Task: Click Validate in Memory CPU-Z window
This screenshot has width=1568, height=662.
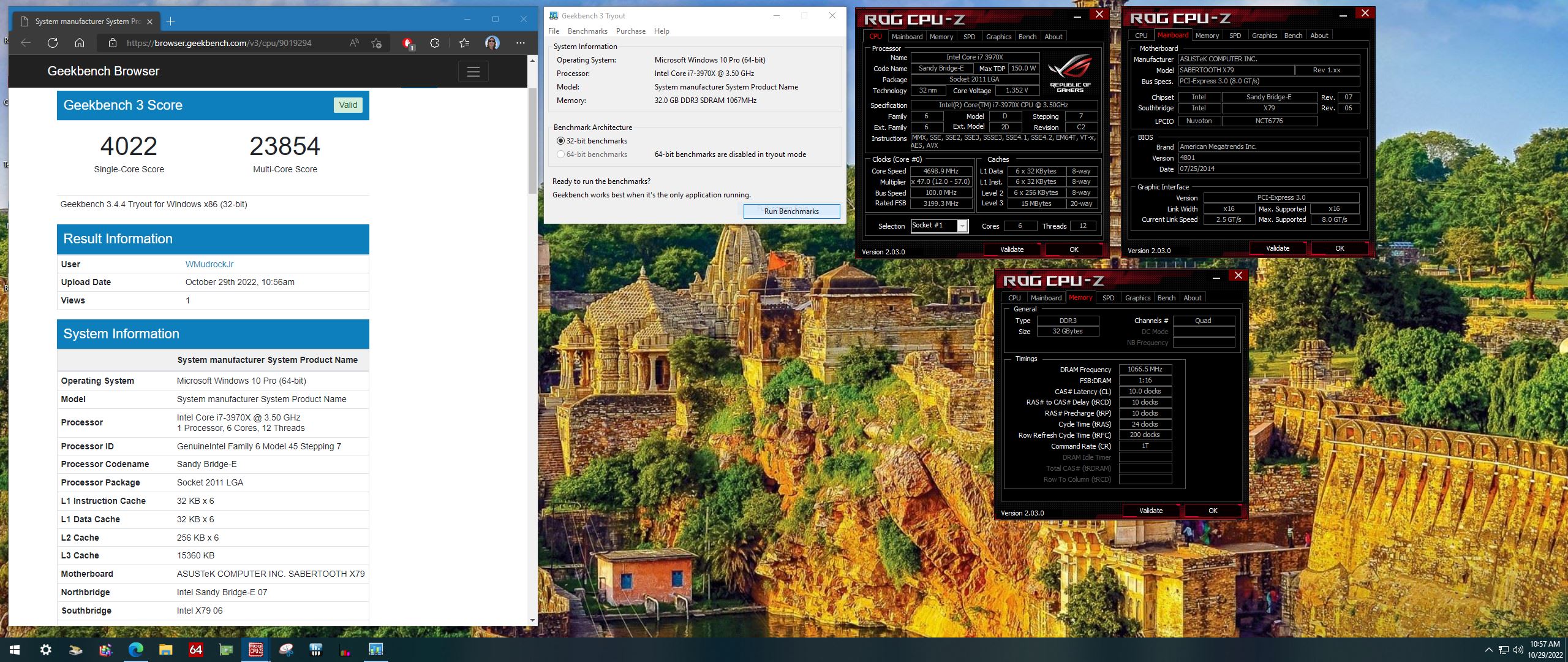Action: point(1151,511)
